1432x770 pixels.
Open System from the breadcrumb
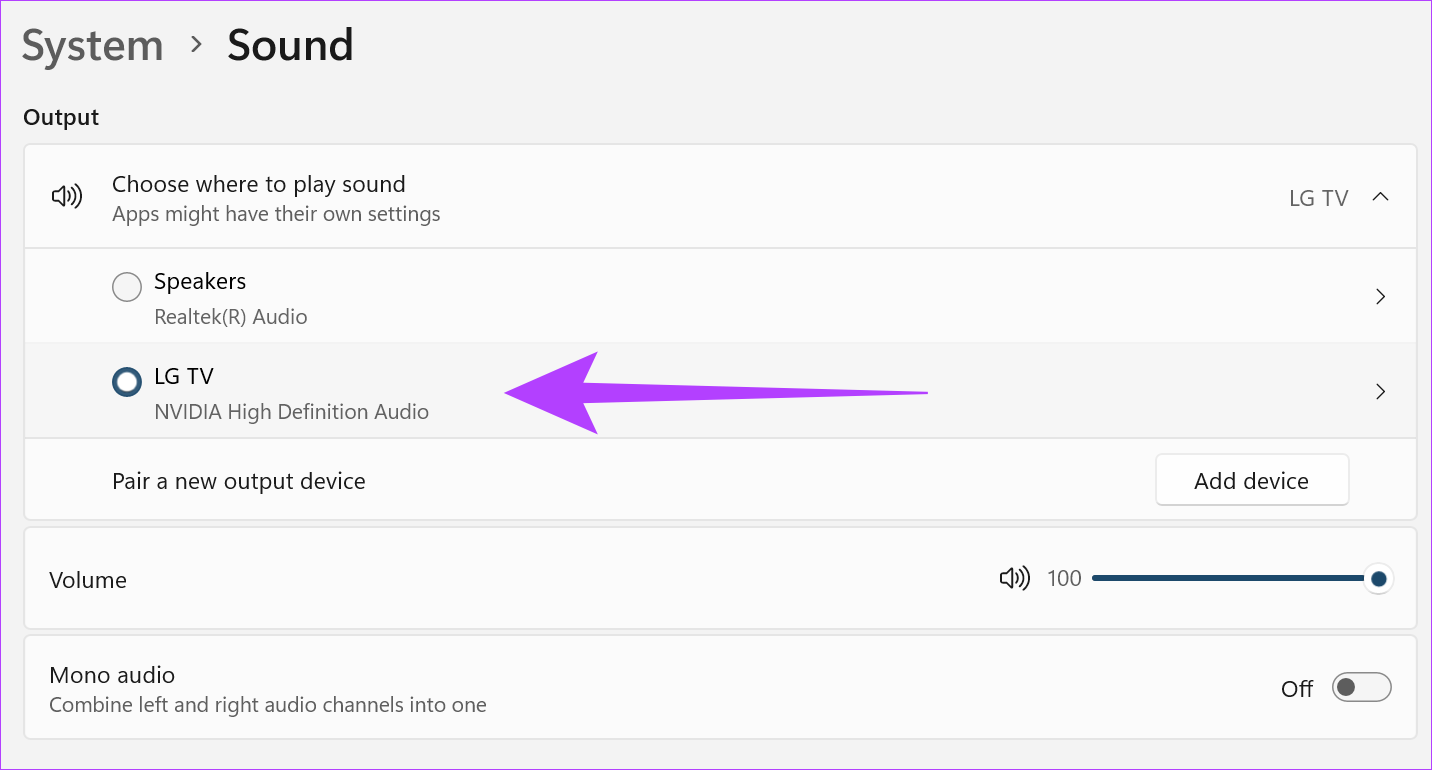(x=92, y=45)
